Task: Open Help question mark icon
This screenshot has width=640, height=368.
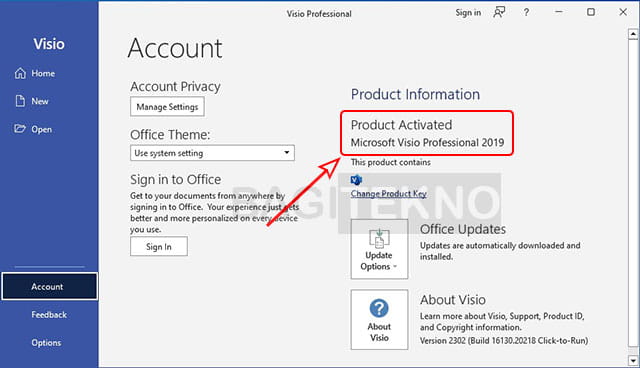Action: point(526,13)
